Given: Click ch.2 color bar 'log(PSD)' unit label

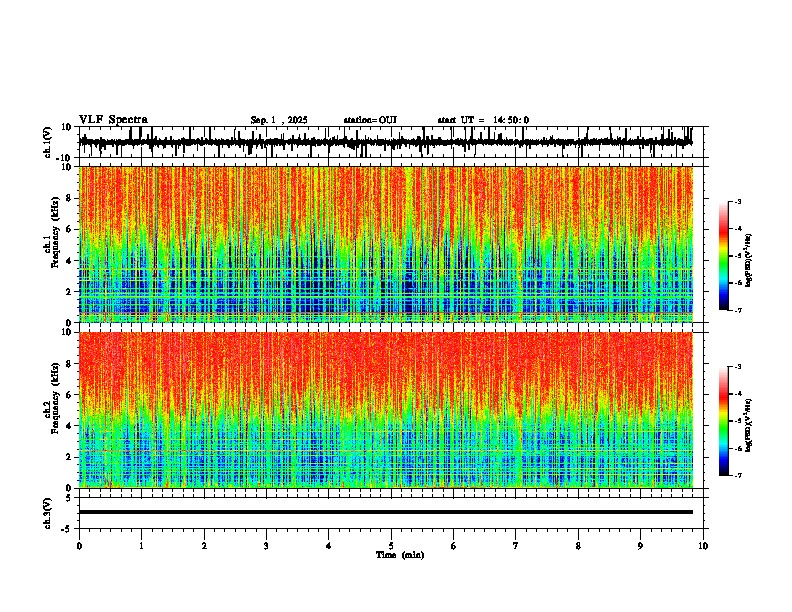Looking at the screenshot, I should 749,425.
